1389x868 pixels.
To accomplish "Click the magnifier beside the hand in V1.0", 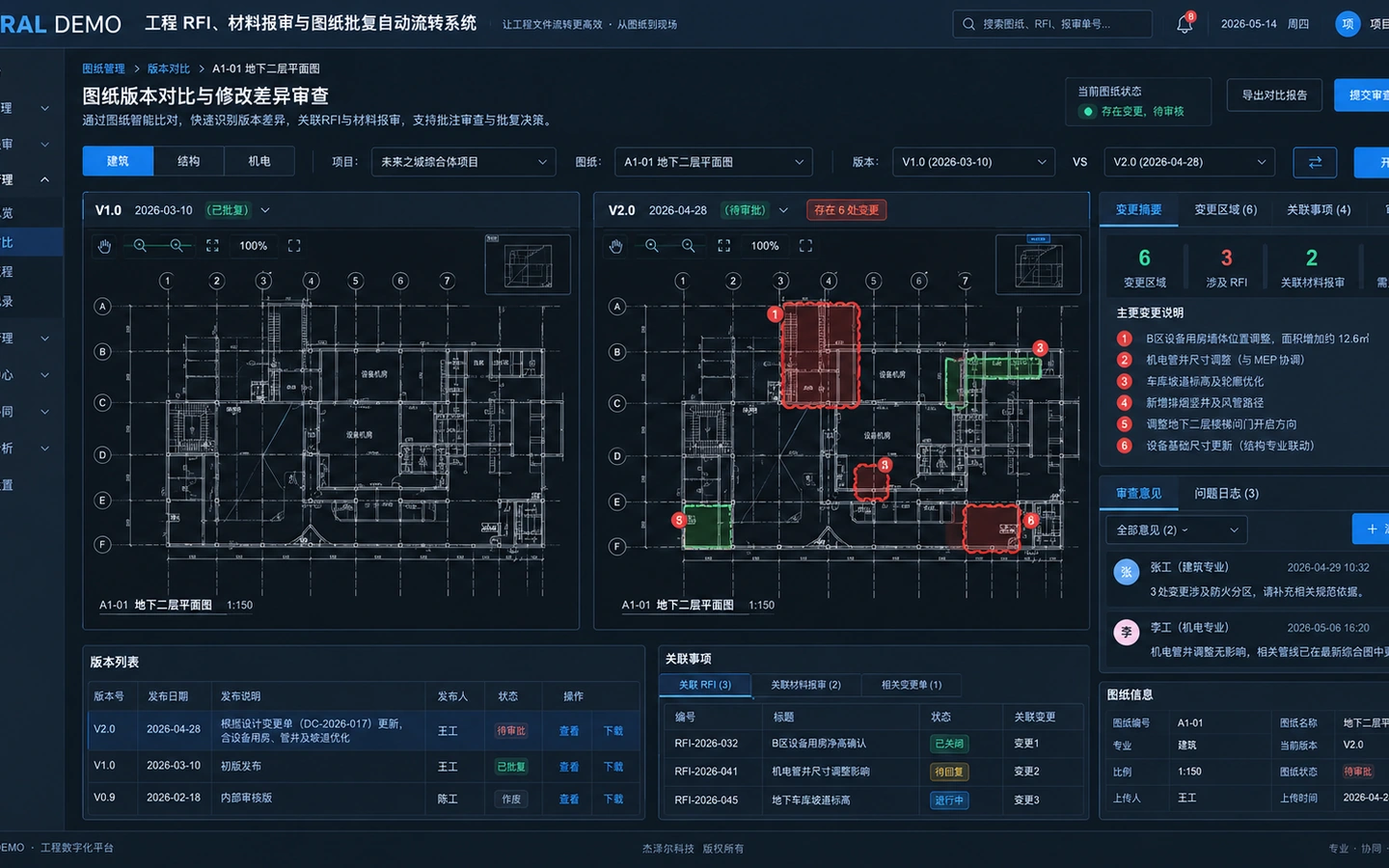I will [140, 246].
